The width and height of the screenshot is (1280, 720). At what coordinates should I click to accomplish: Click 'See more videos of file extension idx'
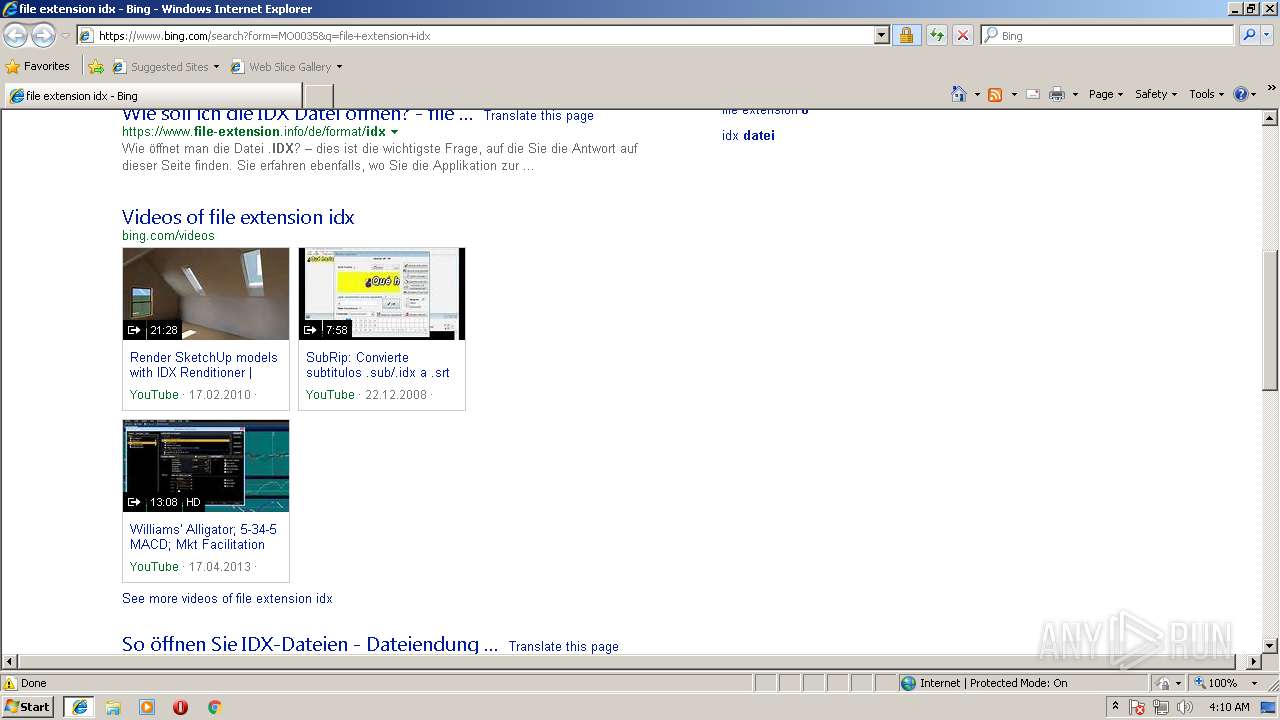point(227,598)
